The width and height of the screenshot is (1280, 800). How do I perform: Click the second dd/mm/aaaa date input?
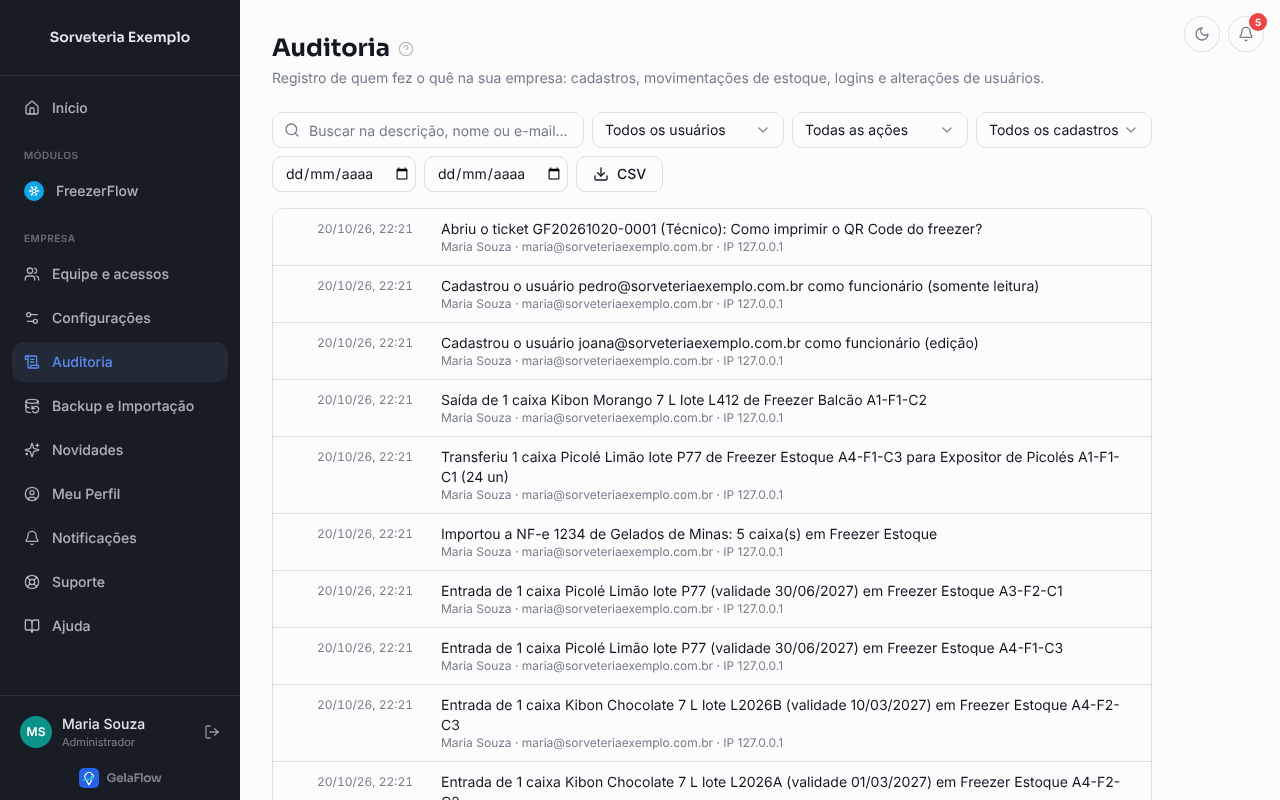pyautogui.click(x=496, y=174)
